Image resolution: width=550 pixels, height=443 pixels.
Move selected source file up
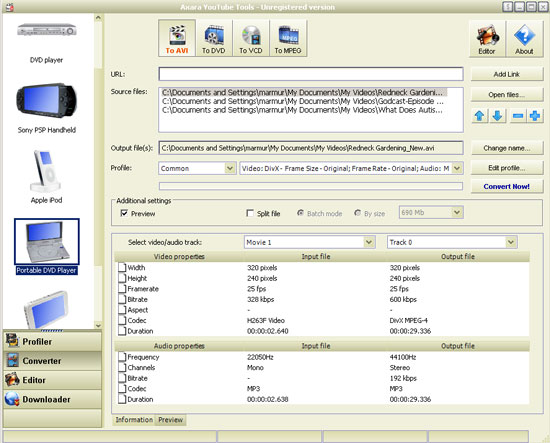[479, 116]
